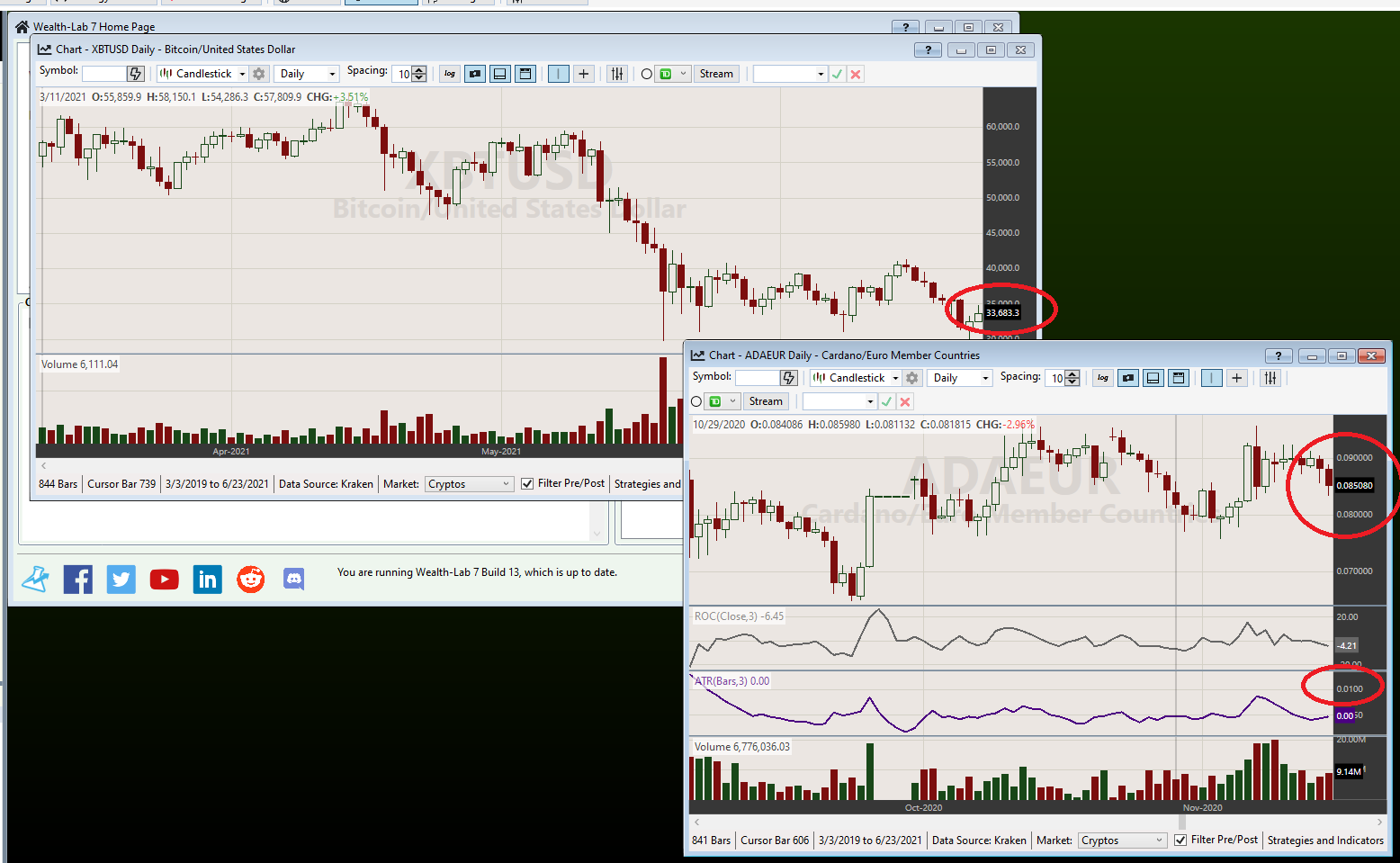
Task: Open TD broker dropdown arrow in ADAEUR toolbar
Action: pyautogui.click(x=733, y=401)
